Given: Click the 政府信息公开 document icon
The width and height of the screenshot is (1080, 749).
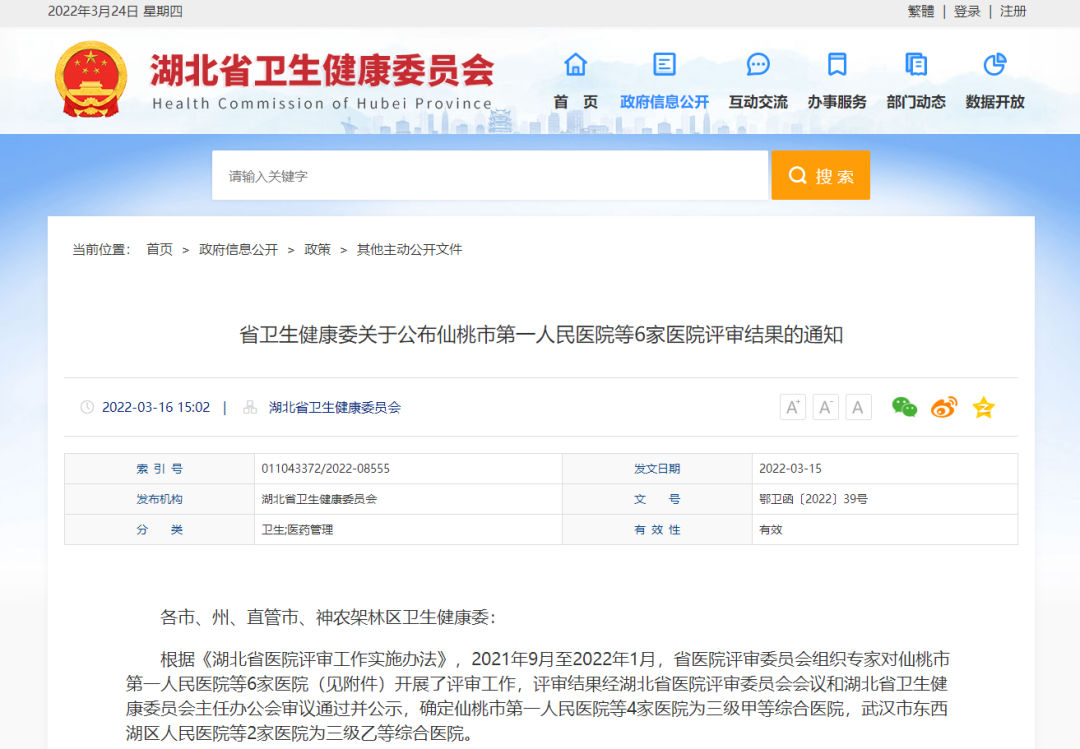Looking at the screenshot, I should pyautogui.click(x=664, y=65).
